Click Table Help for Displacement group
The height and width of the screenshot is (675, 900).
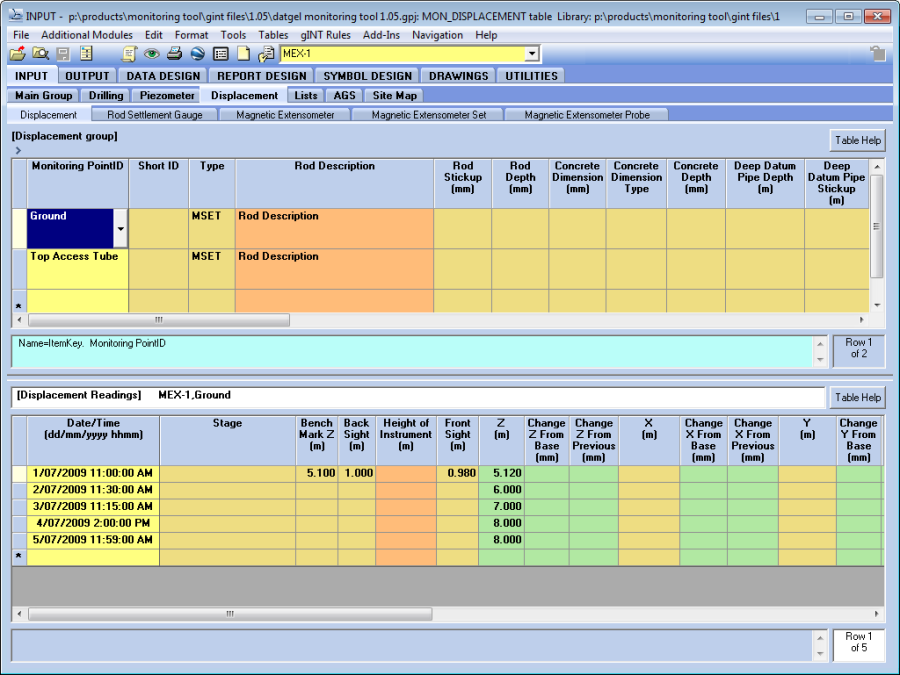[857, 140]
